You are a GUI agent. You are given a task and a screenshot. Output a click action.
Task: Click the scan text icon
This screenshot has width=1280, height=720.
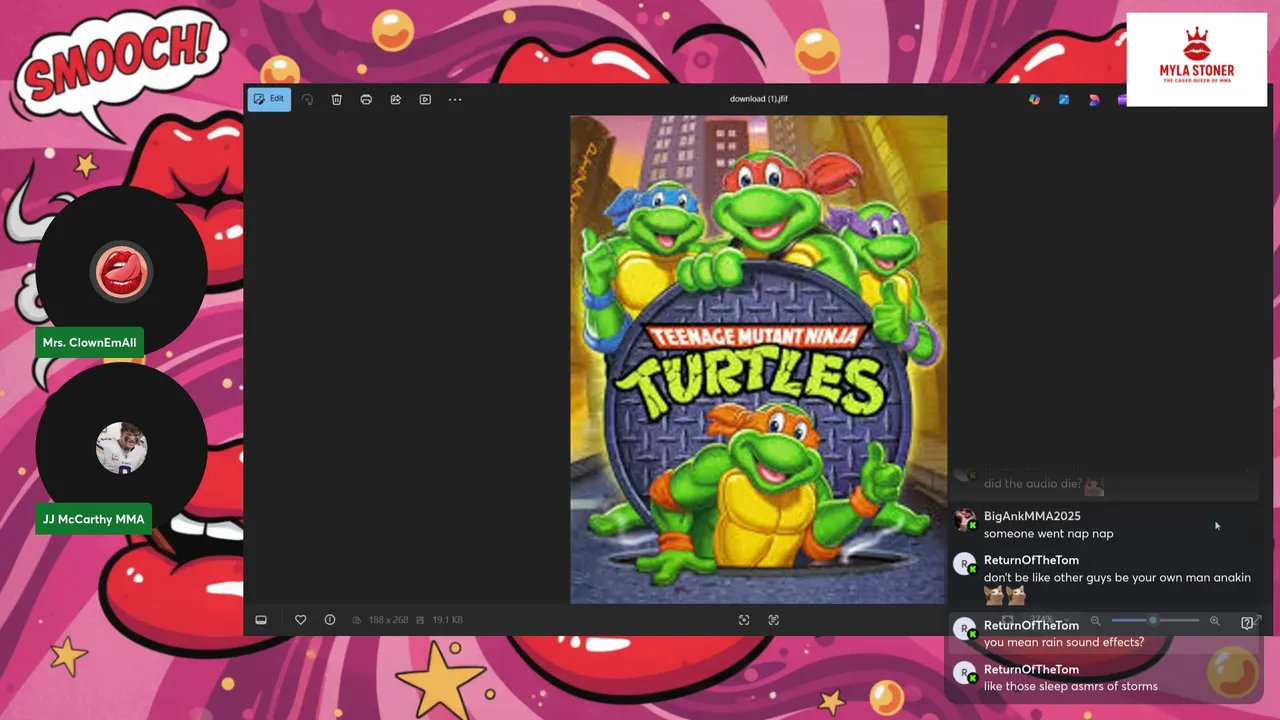[x=774, y=620]
